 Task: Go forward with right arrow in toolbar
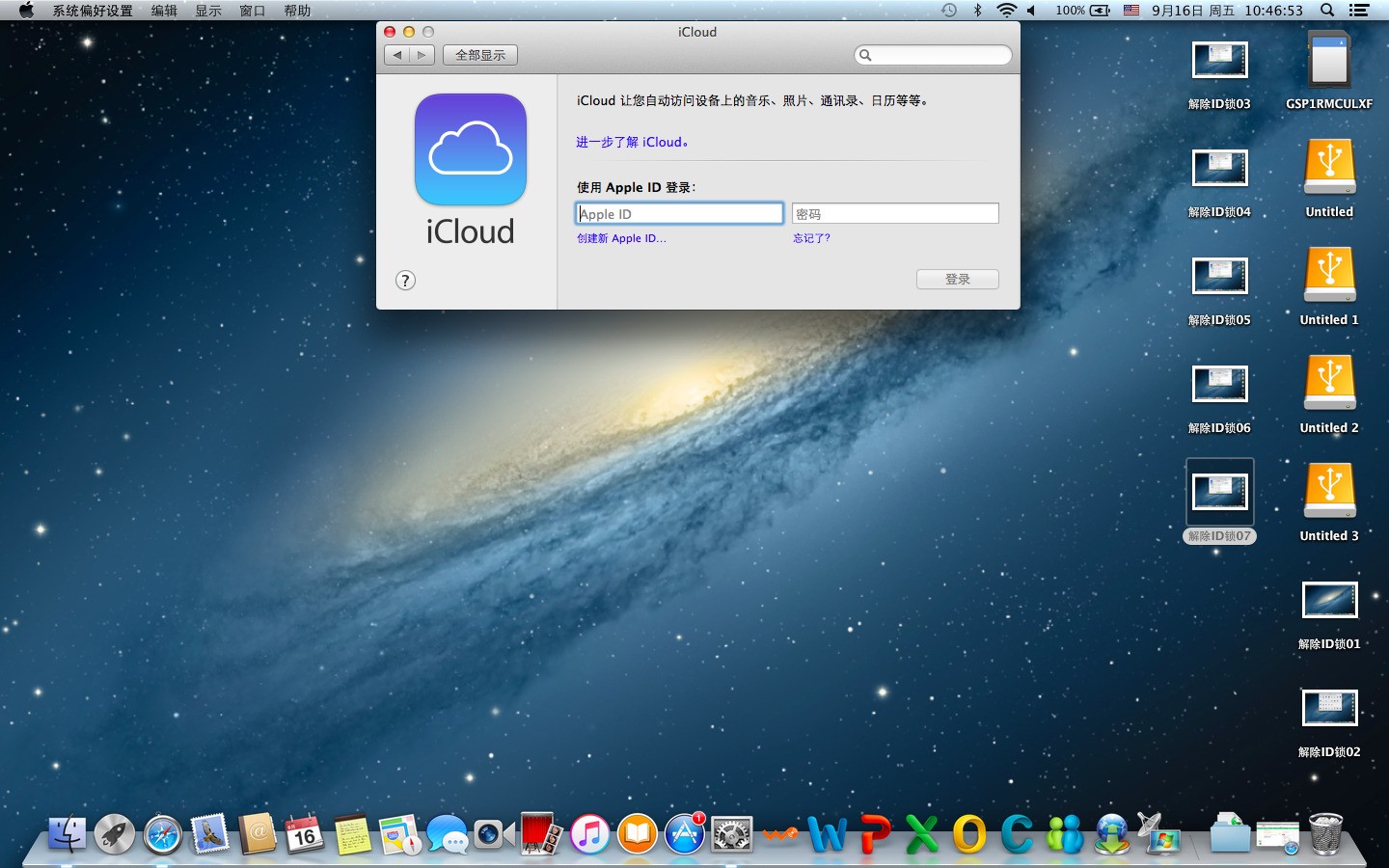coord(422,55)
